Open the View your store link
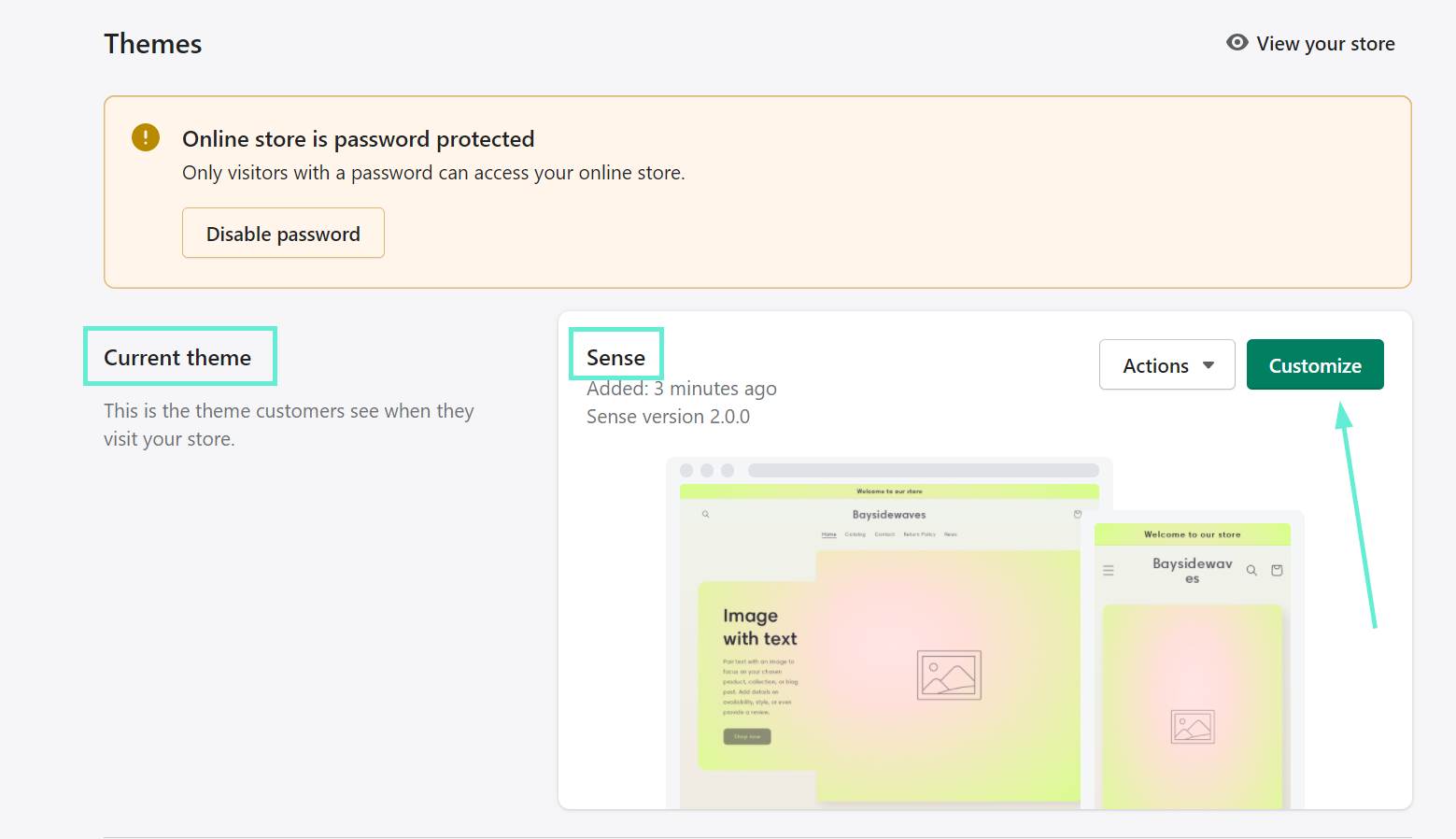Viewport: 1456px width, 839px height. pyautogui.click(x=1324, y=44)
